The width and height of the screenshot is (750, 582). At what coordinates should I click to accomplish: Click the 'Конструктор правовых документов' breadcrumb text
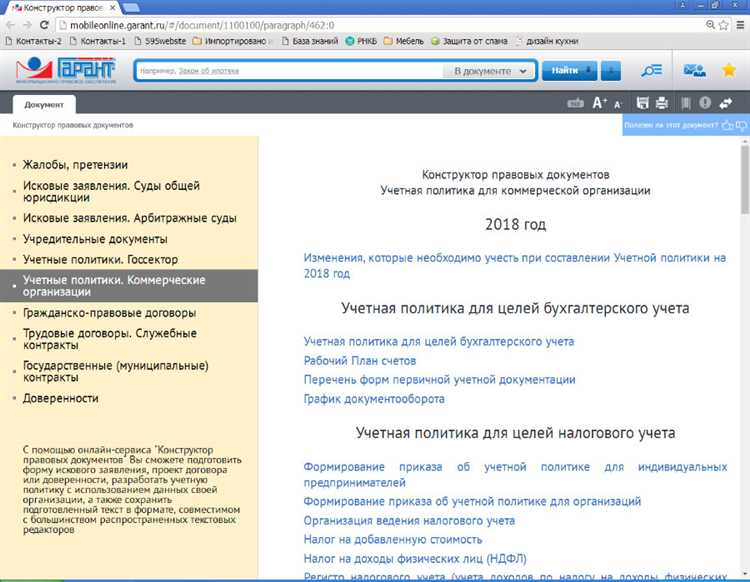click(x=73, y=125)
